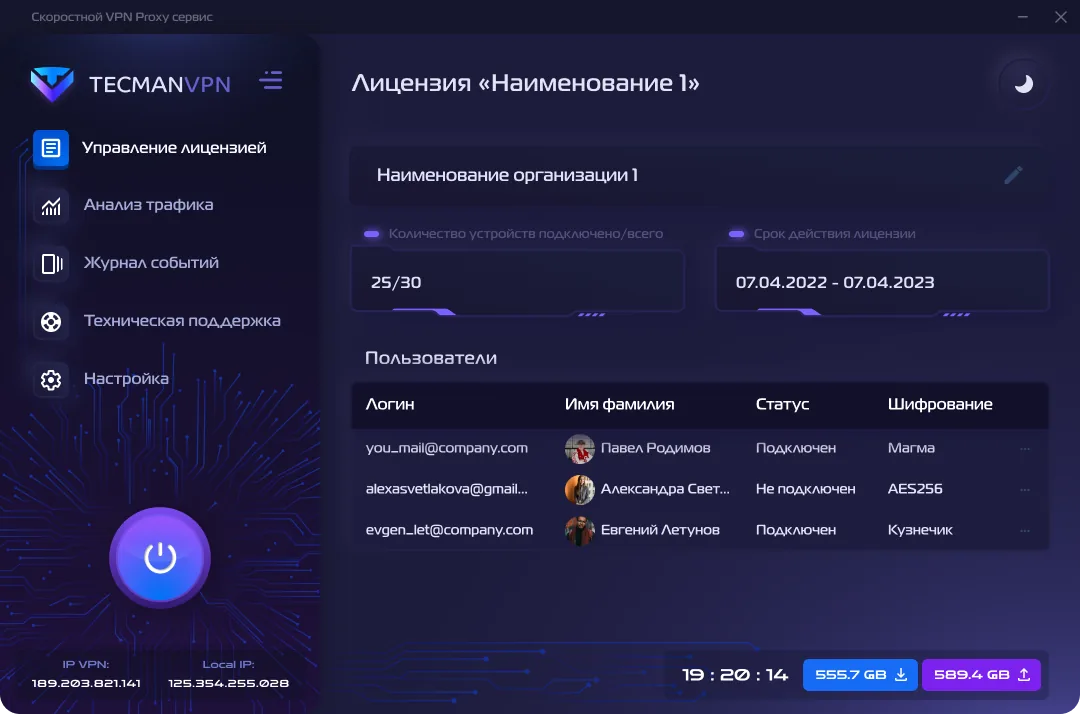Click the download arrow icon

(x=901, y=675)
